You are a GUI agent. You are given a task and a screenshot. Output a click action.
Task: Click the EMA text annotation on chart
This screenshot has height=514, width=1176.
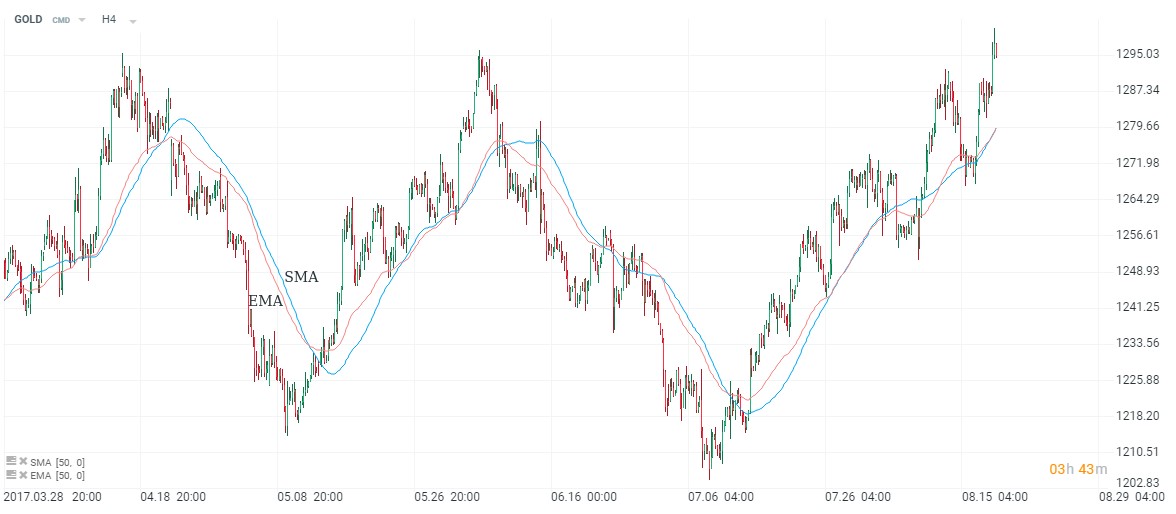(265, 300)
